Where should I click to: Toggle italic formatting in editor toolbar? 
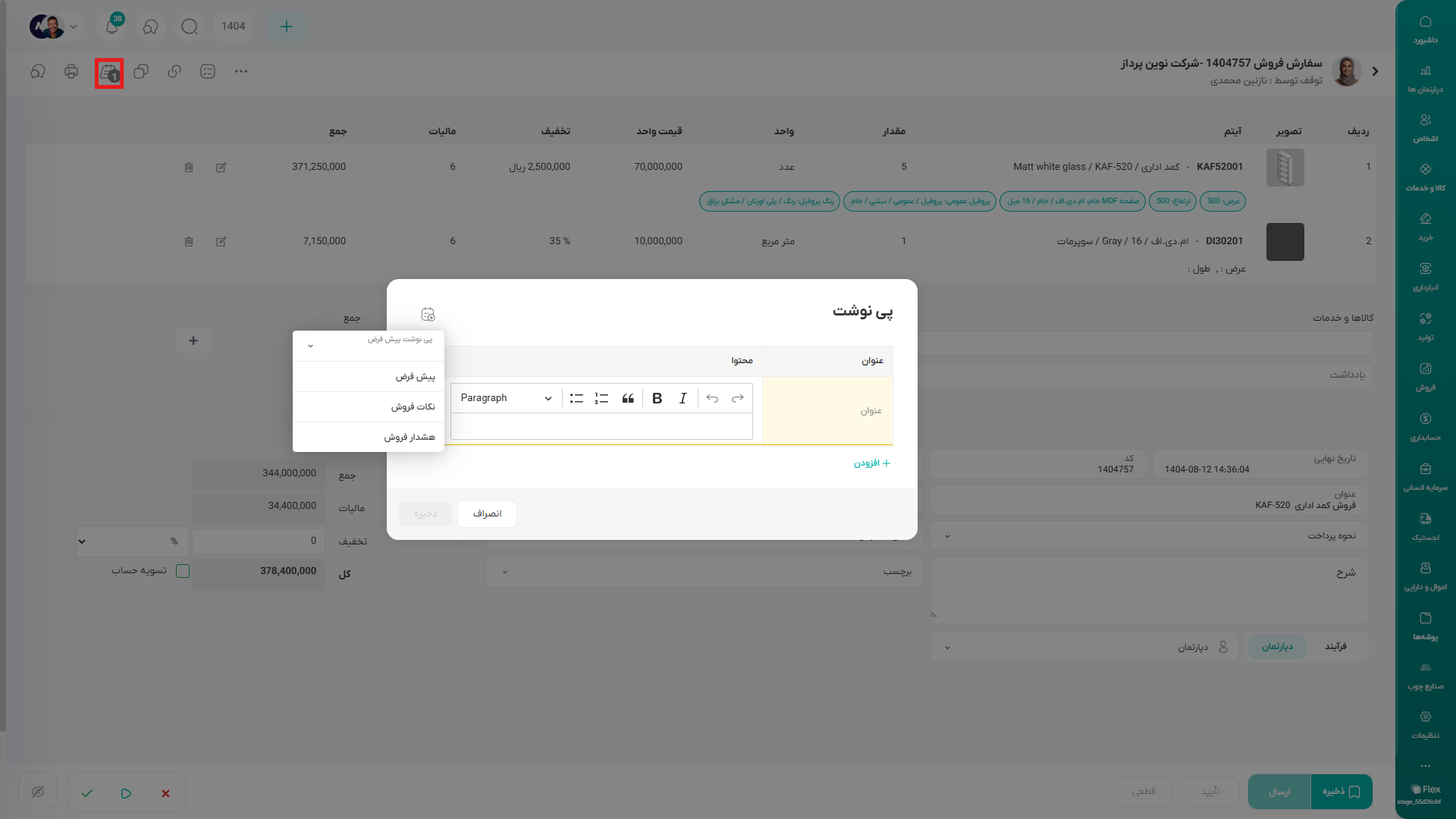(682, 398)
